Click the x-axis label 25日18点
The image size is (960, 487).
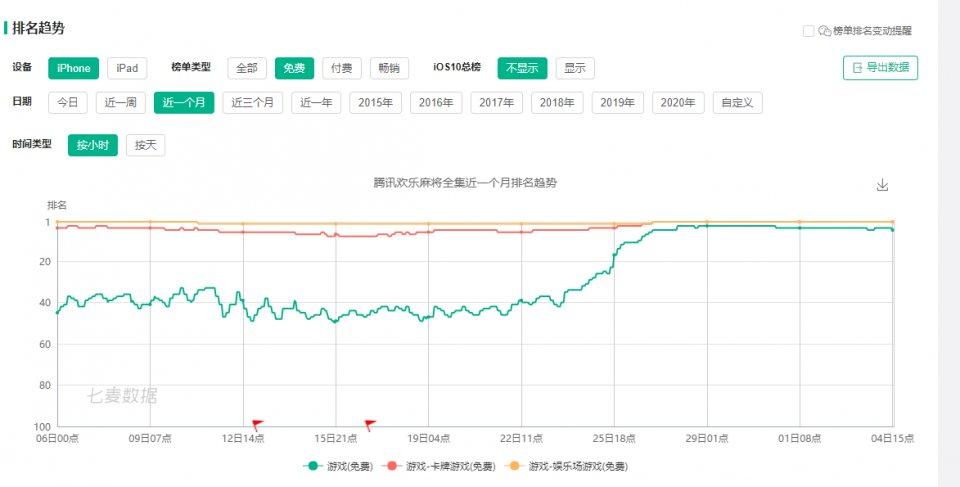point(614,438)
